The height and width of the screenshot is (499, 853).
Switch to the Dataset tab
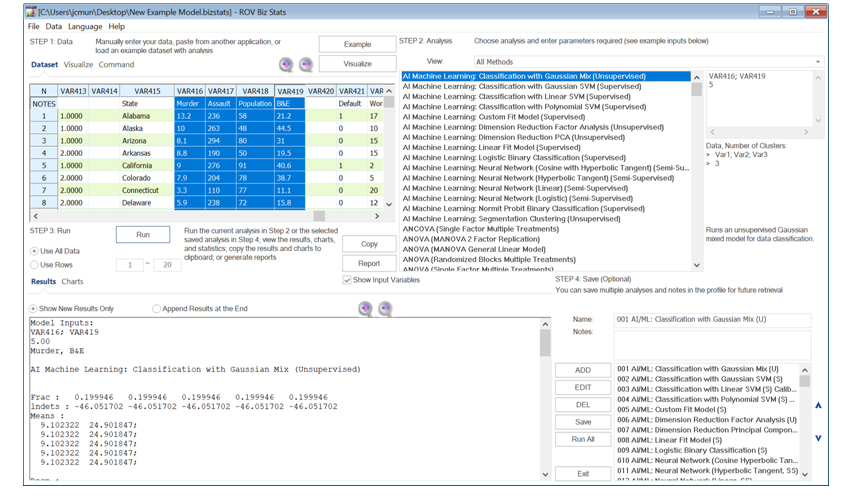point(45,64)
